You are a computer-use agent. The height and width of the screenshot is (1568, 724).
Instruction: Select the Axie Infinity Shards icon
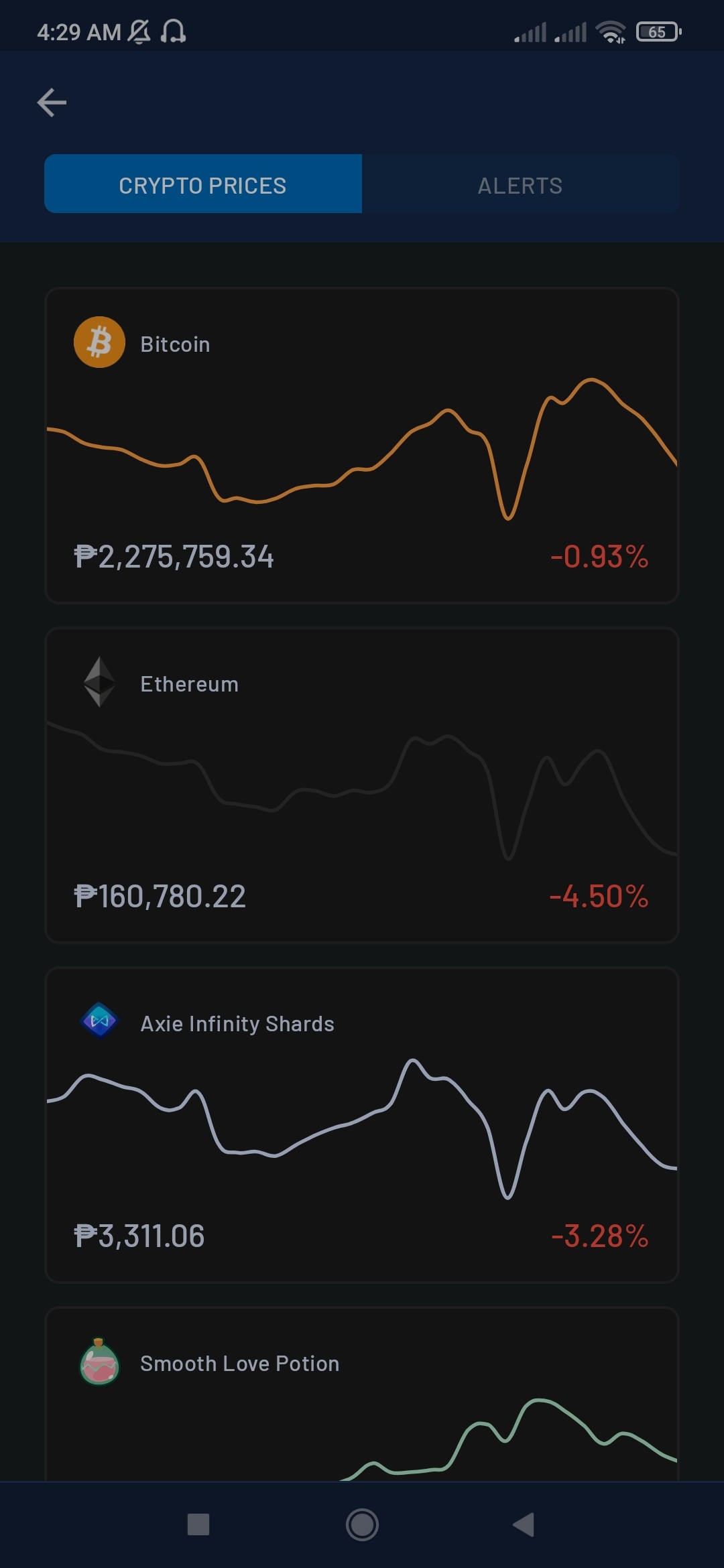pos(99,1021)
